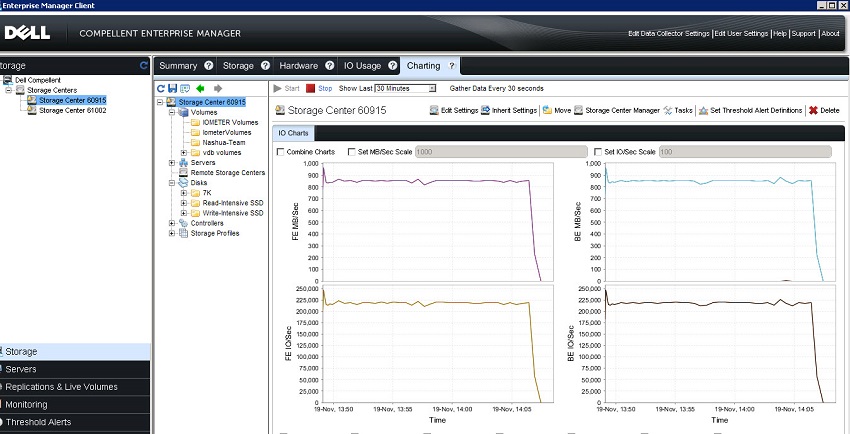Open the Support link in header

coord(803,34)
